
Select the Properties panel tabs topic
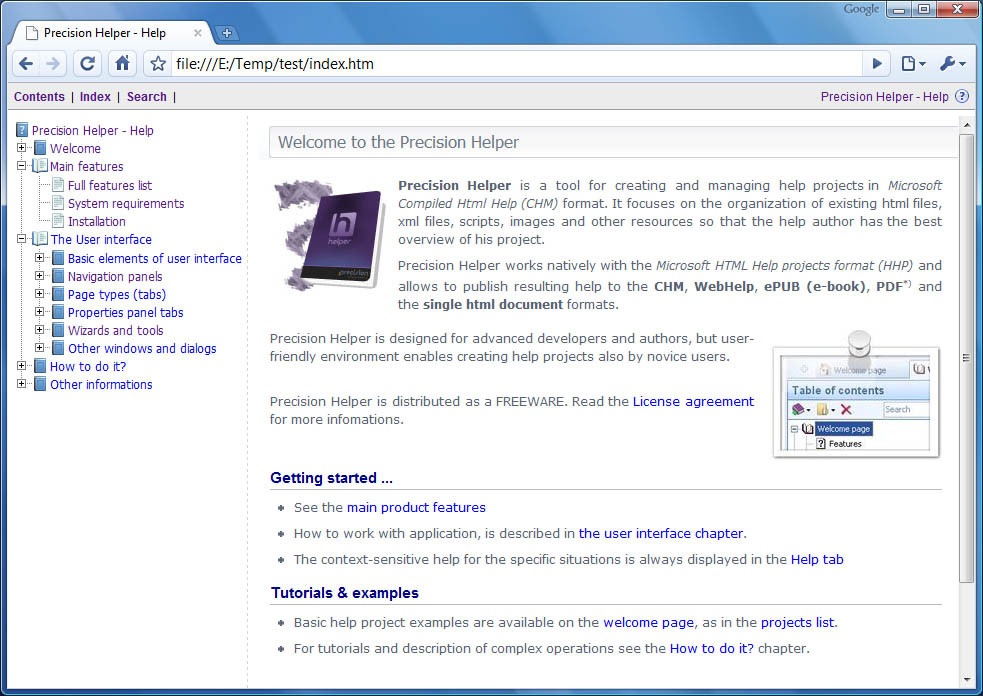pyautogui.click(x=125, y=312)
